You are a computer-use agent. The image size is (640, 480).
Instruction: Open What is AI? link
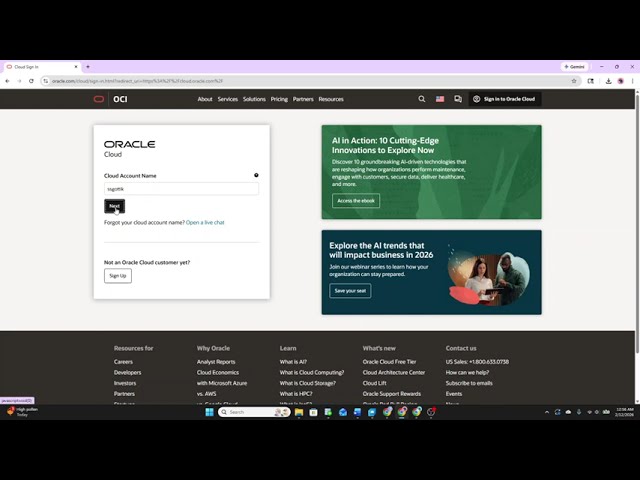click(293, 362)
